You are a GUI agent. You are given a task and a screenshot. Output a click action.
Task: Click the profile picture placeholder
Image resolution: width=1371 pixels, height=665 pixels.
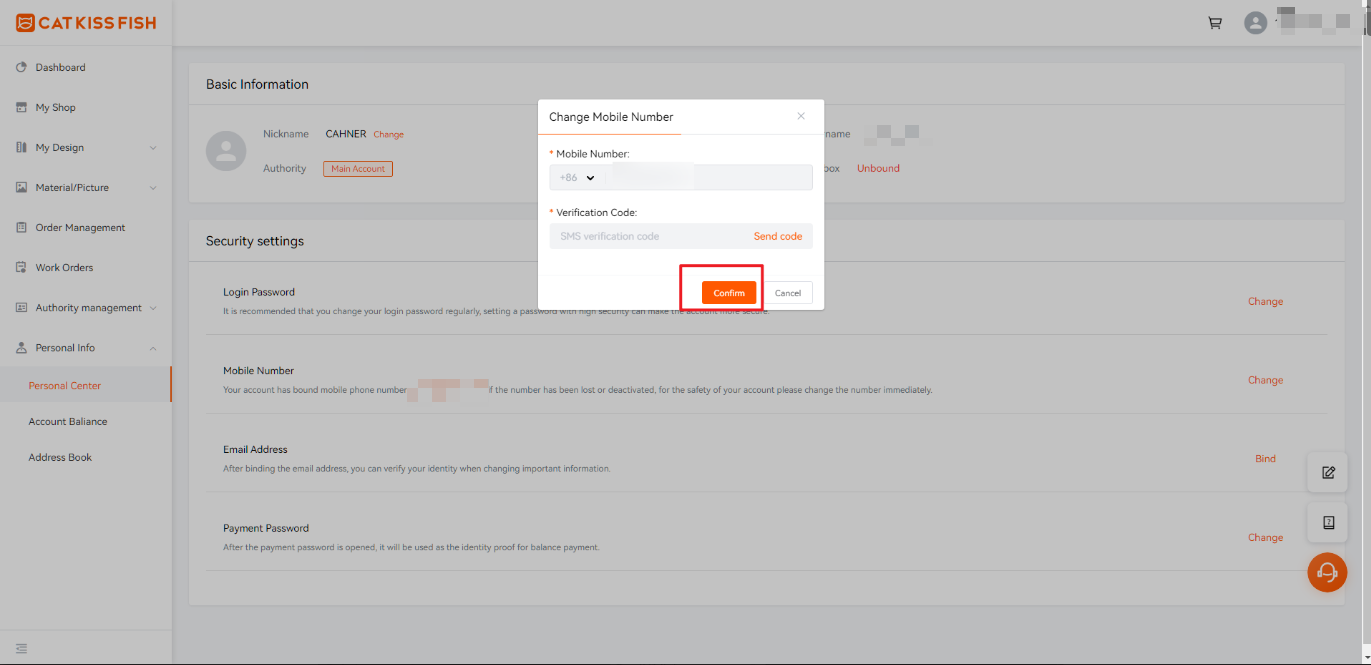(x=226, y=150)
